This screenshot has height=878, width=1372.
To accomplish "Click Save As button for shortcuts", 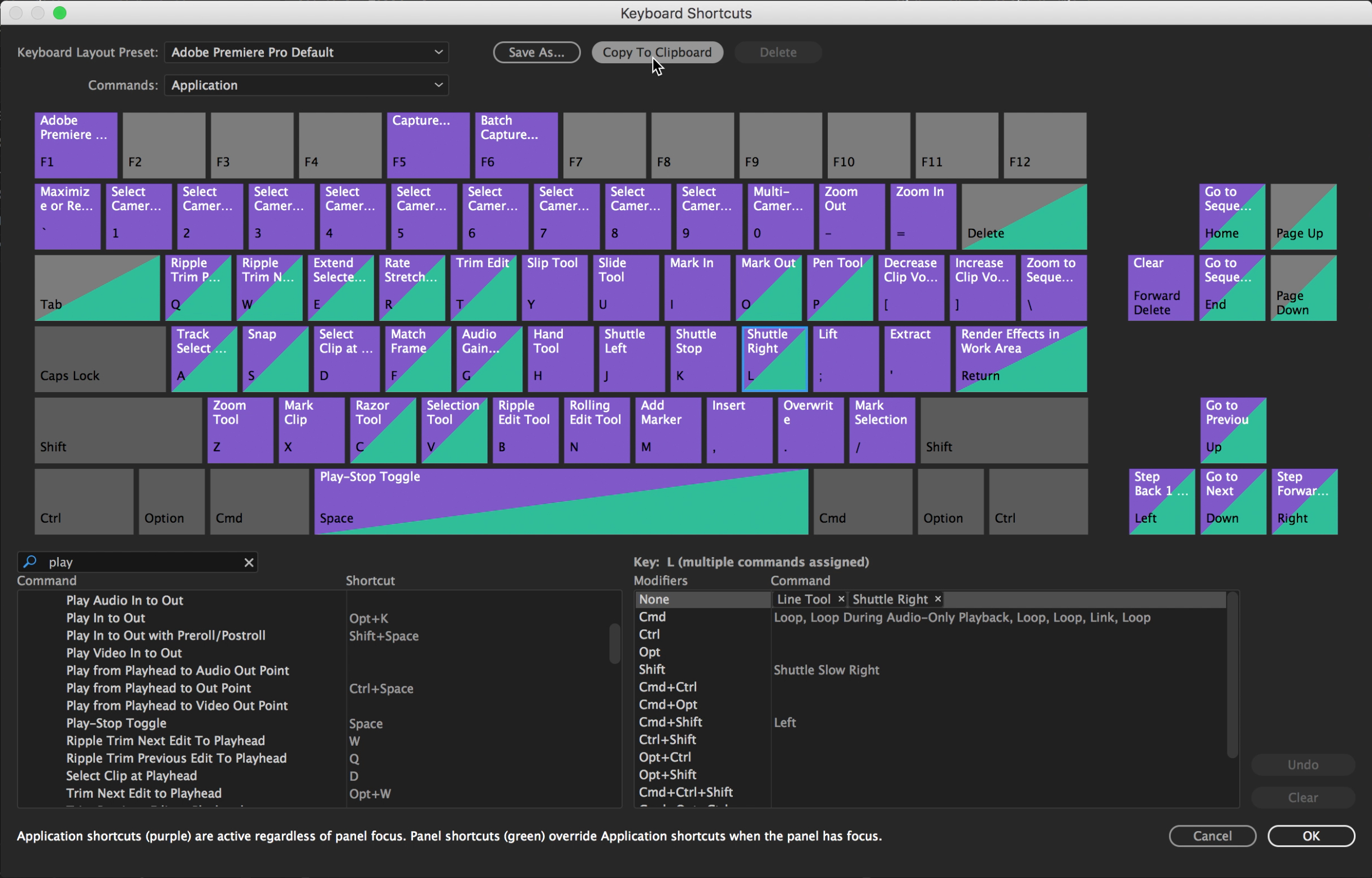I will click(x=536, y=51).
